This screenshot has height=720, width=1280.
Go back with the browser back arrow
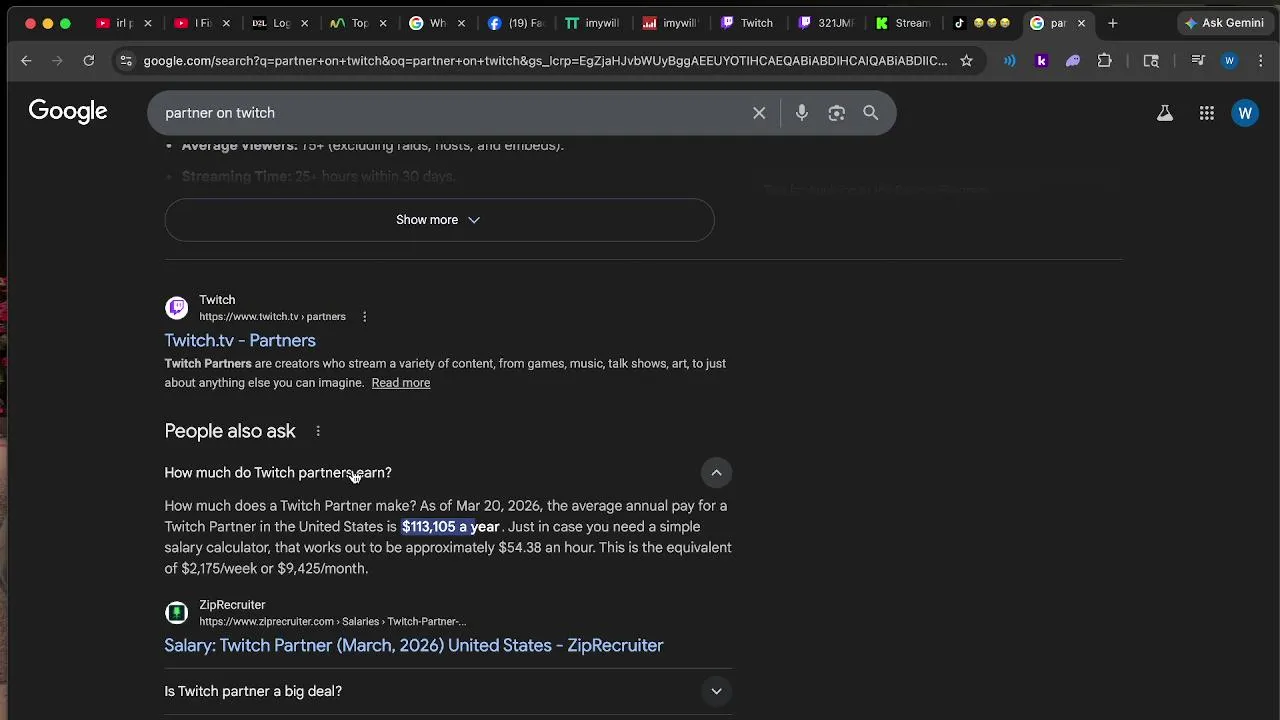tap(26, 61)
